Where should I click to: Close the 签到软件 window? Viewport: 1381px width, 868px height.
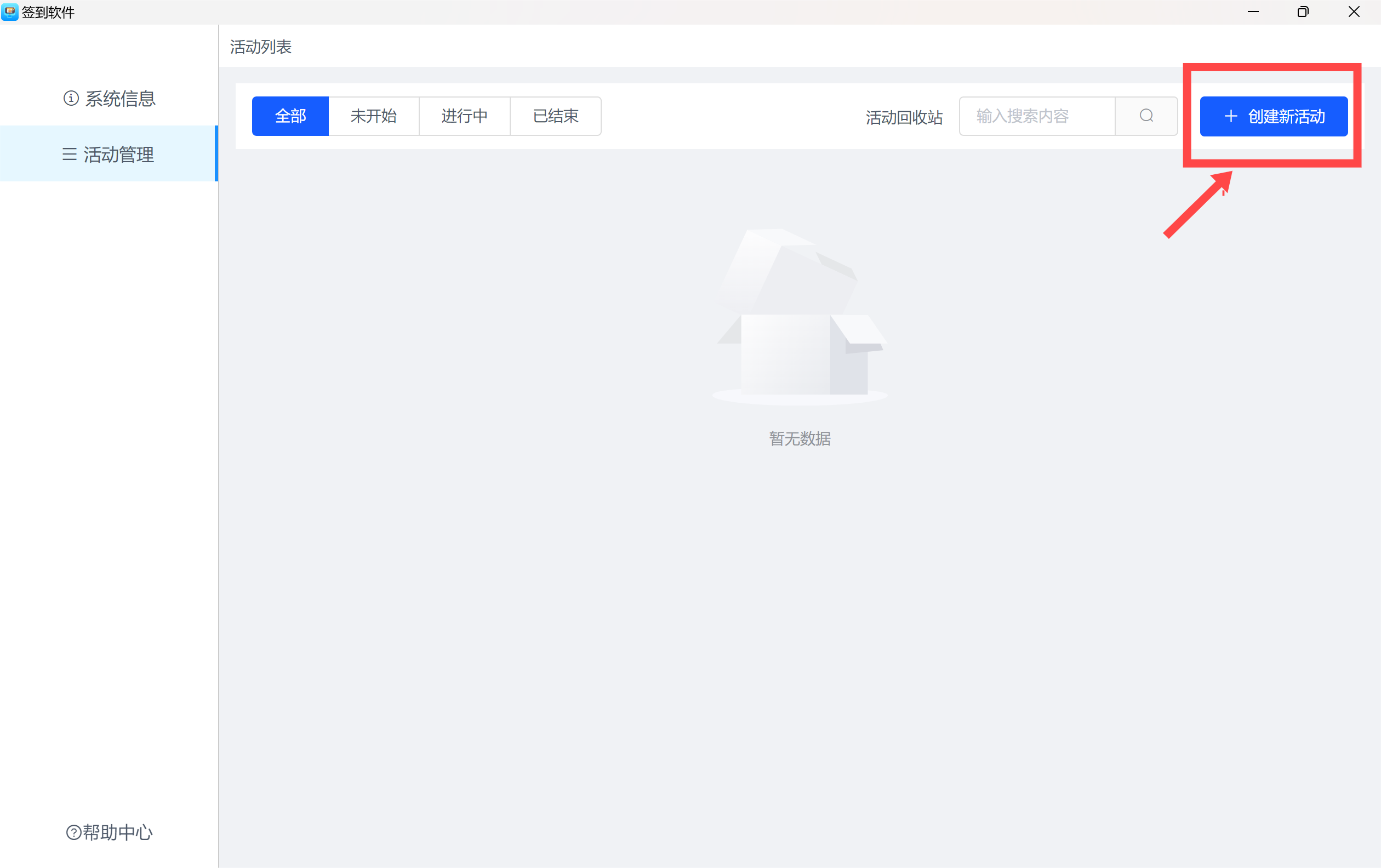(1354, 12)
